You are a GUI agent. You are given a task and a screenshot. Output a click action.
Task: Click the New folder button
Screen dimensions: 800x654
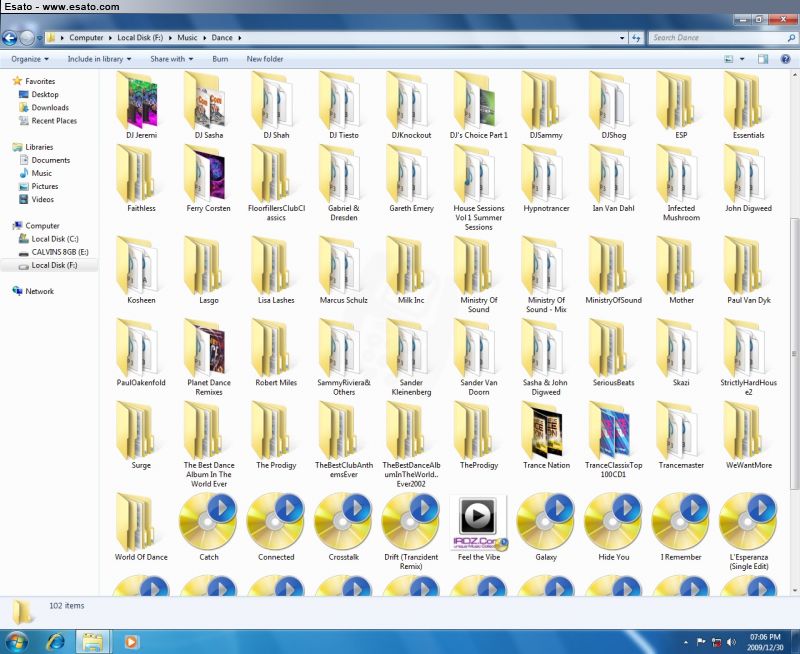265,59
